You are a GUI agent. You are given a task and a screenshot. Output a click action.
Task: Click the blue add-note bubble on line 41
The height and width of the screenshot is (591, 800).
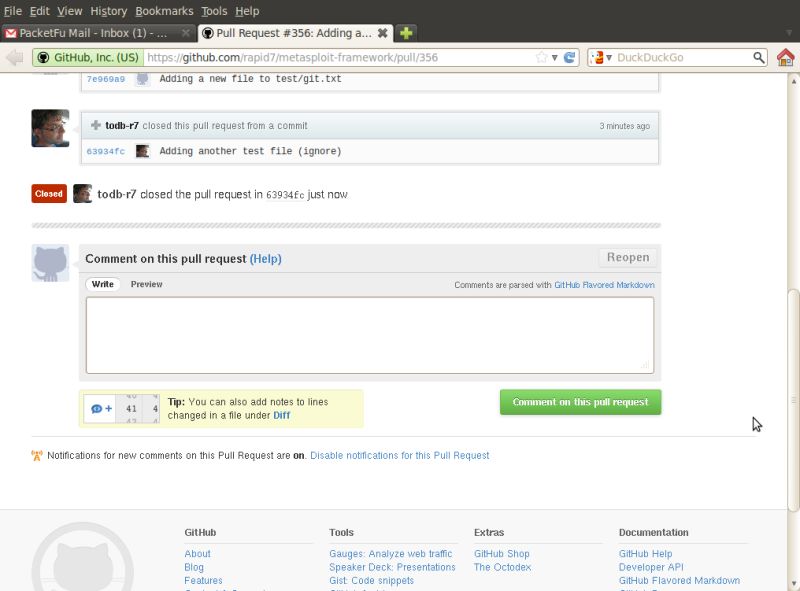click(97, 409)
